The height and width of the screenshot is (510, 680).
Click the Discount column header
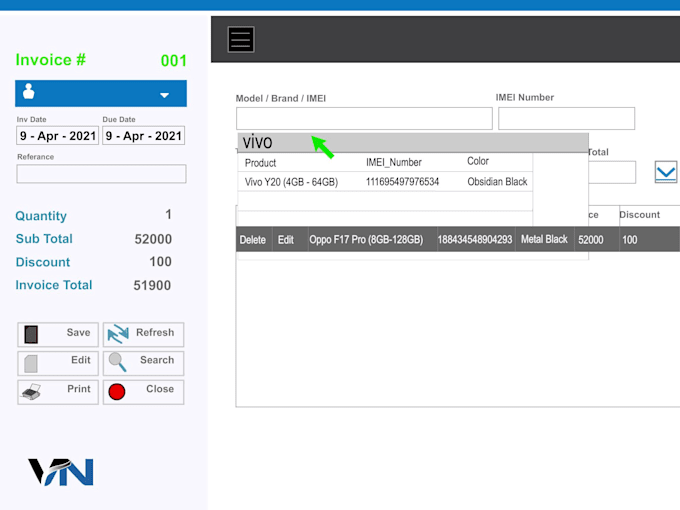coord(639,215)
